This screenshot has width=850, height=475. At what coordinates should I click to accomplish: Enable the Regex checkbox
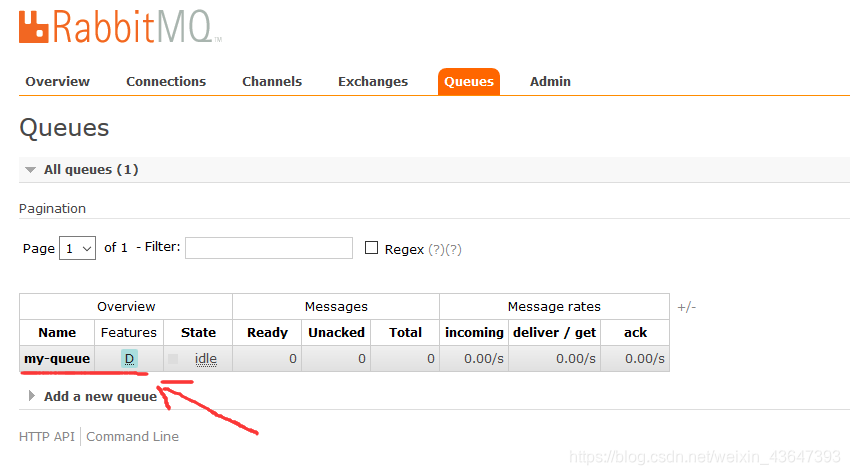tap(371, 248)
